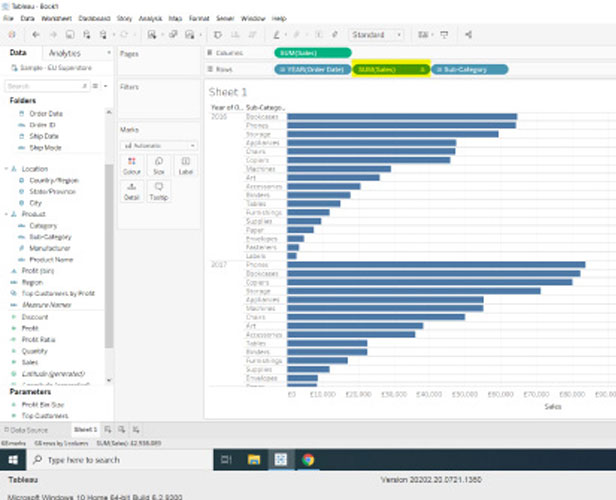Viewport: 616px width, 500px height.
Task: Open the Standard fit dropdown
Action: pos(376,35)
